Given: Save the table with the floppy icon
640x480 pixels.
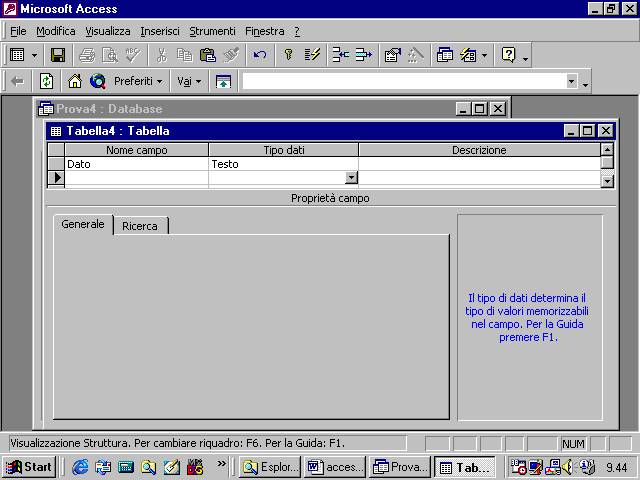Looking at the screenshot, I should pos(58,55).
